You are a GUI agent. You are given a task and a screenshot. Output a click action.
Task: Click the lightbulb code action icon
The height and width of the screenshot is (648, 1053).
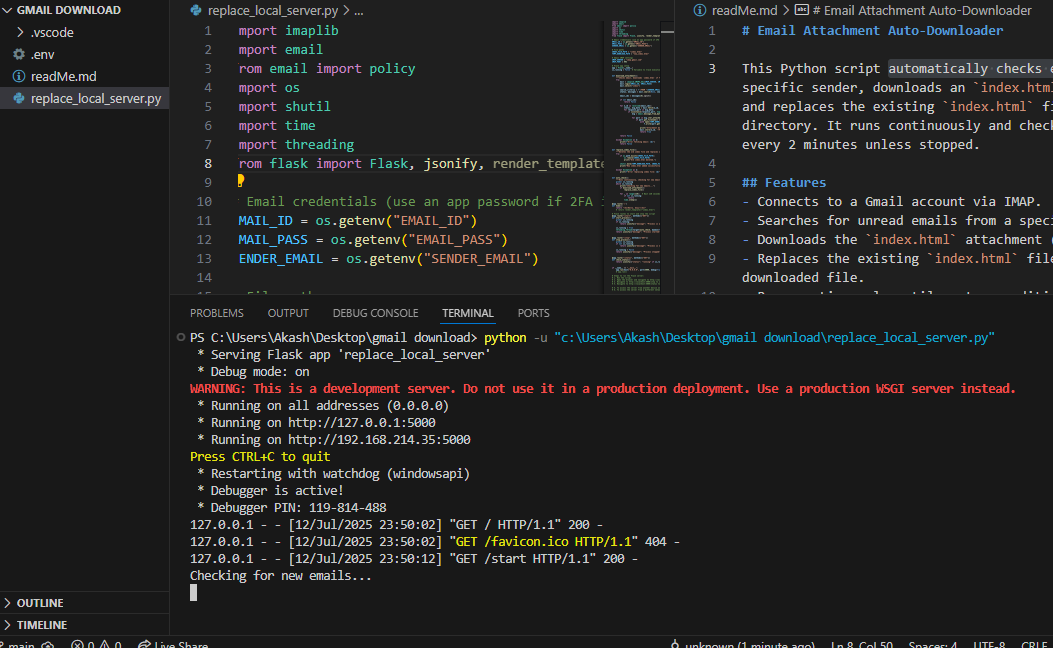(x=240, y=182)
